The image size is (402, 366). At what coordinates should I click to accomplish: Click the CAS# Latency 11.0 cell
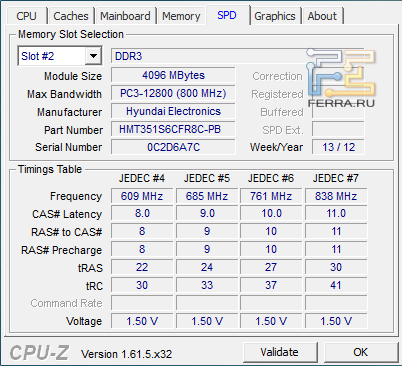336,213
